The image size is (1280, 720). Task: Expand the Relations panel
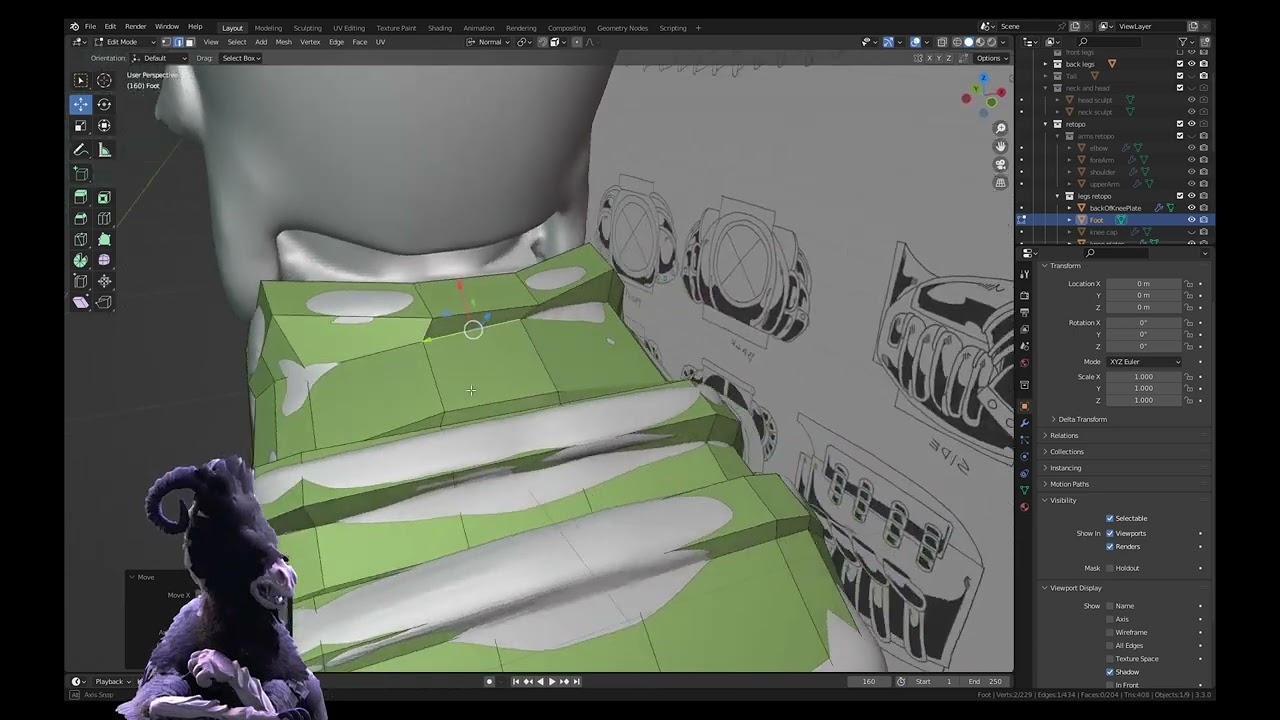(1063, 435)
